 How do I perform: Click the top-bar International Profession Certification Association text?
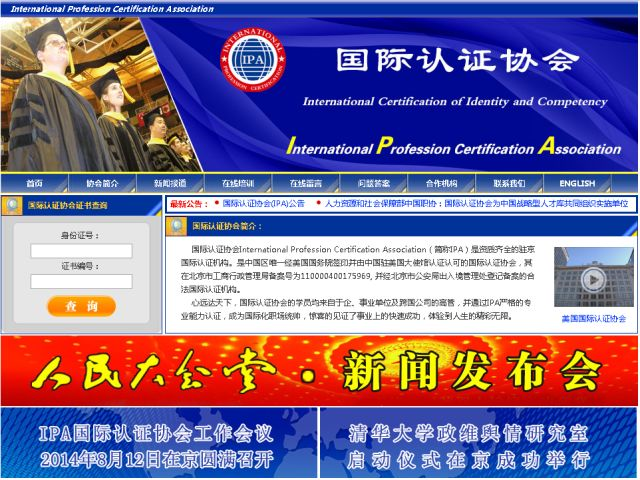[112, 9]
